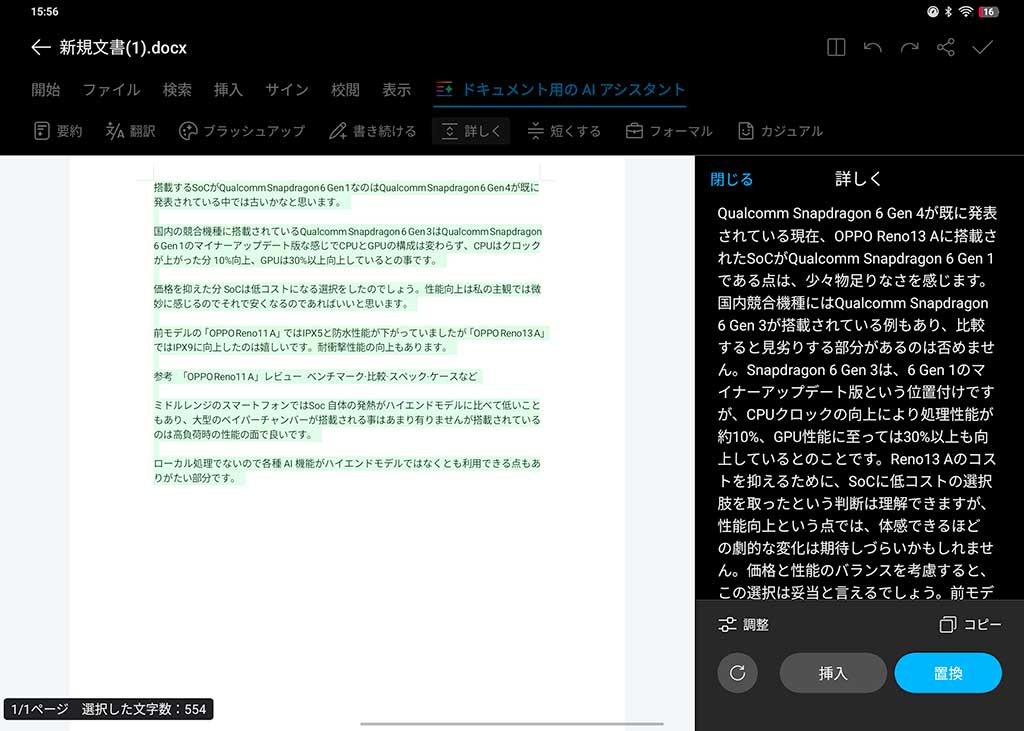Open the 検索 tab

pyautogui.click(x=177, y=89)
